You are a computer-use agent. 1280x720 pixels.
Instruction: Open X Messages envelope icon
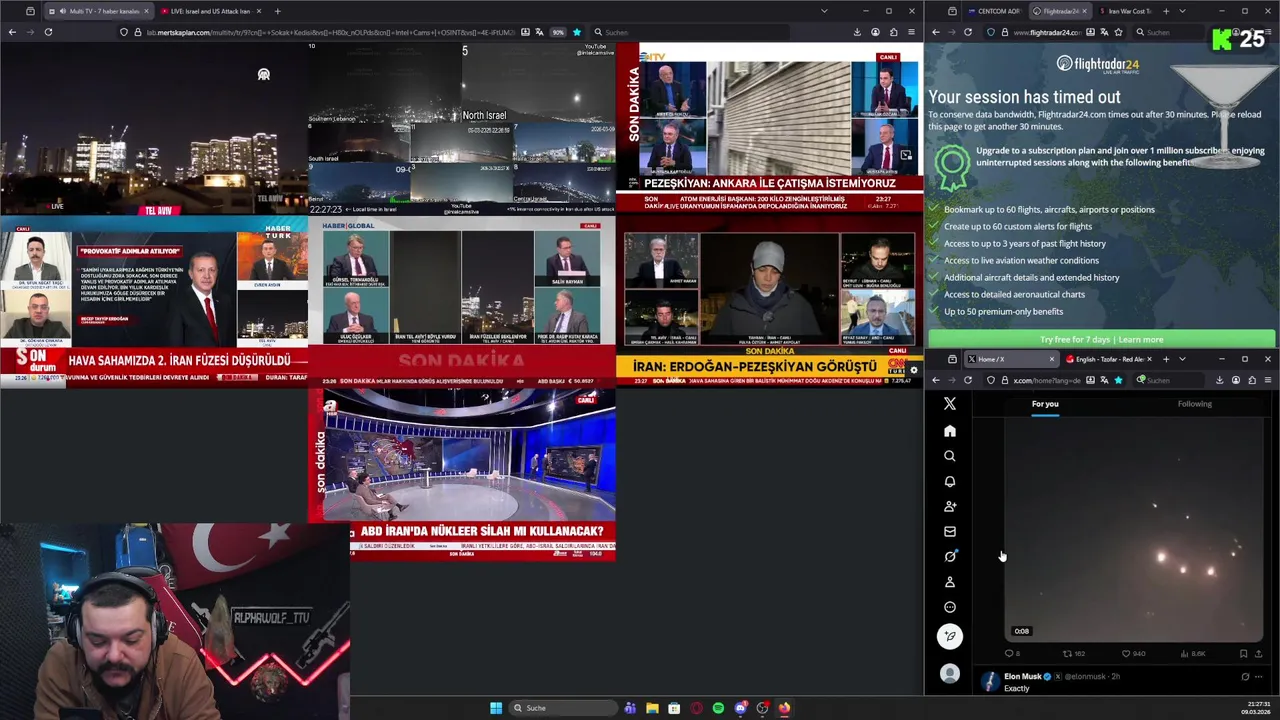pos(950,532)
